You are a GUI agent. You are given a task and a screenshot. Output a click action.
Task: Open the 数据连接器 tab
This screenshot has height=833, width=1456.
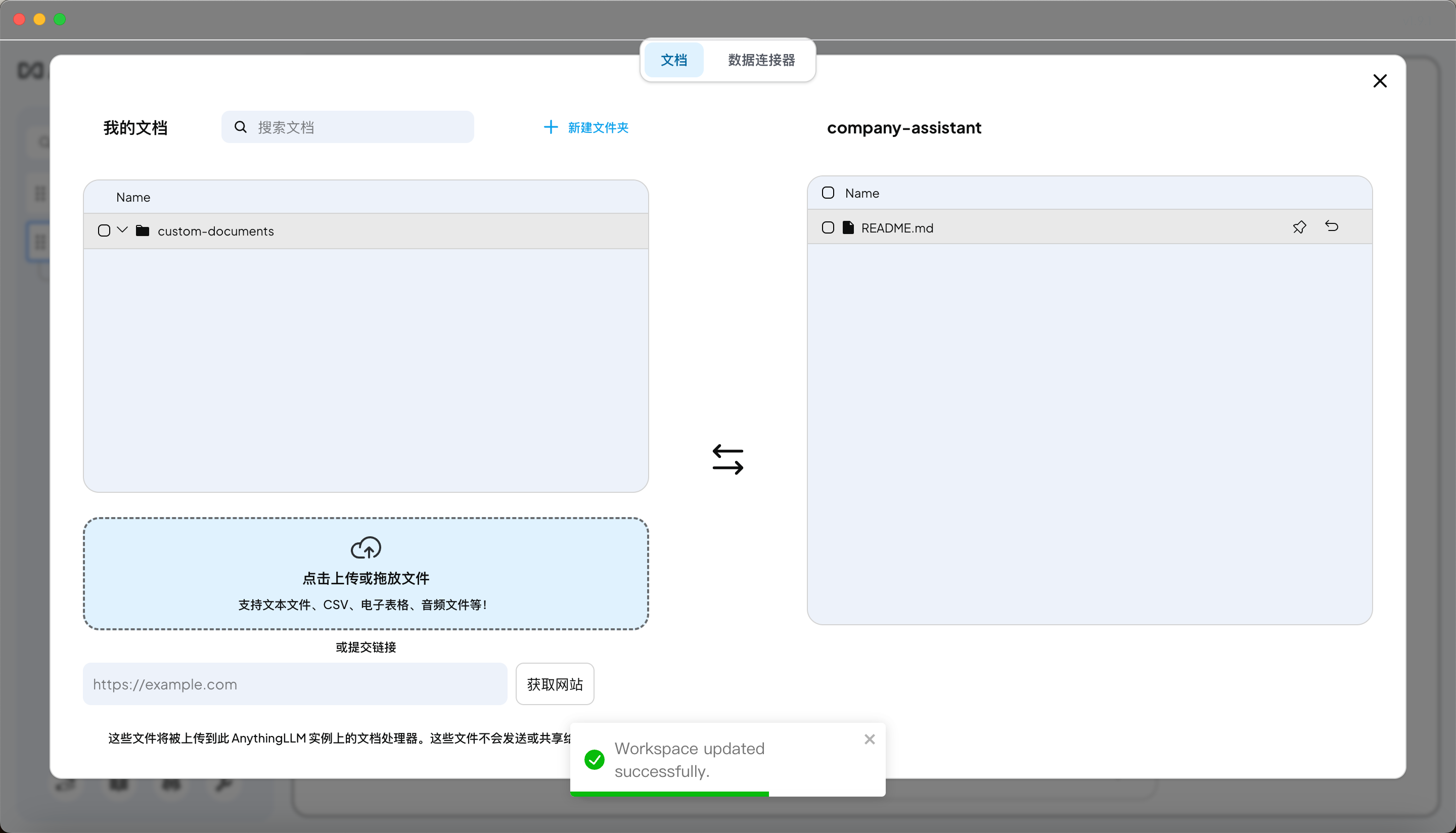tap(761, 60)
